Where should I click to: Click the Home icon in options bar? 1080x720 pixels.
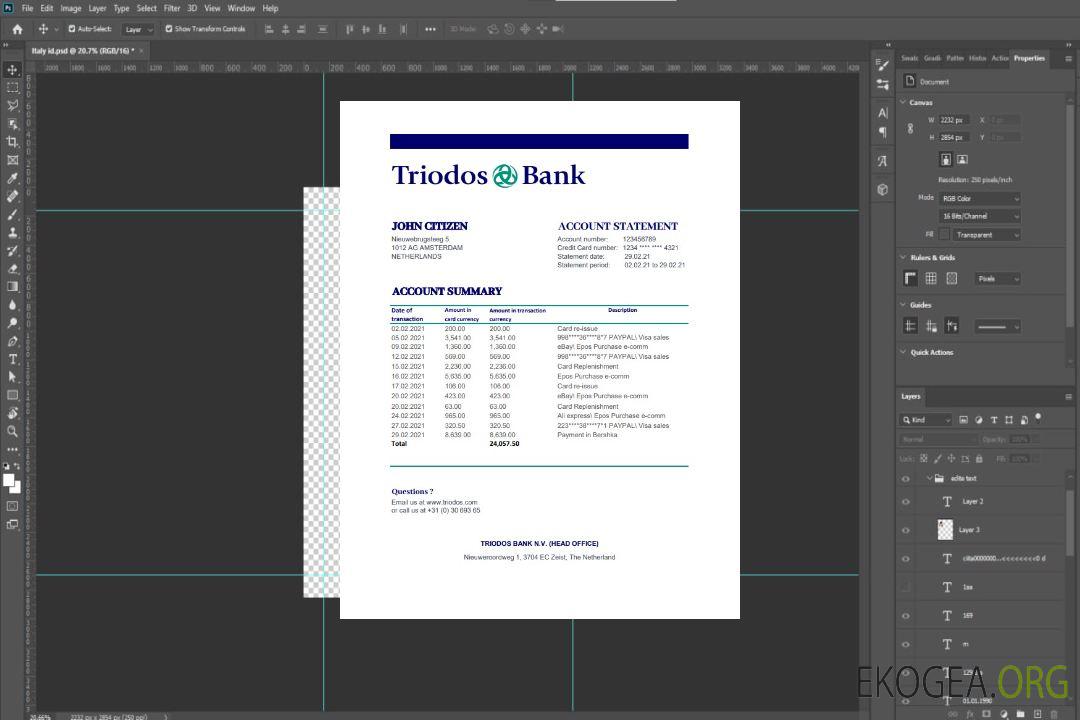pyautogui.click(x=17, y=29)
